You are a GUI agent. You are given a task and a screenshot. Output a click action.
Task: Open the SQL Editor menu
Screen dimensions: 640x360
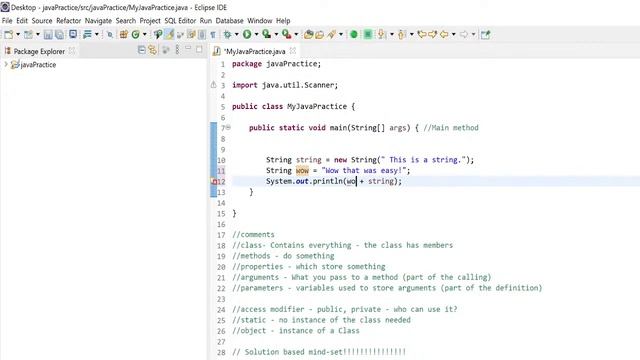tap(180, 20)
